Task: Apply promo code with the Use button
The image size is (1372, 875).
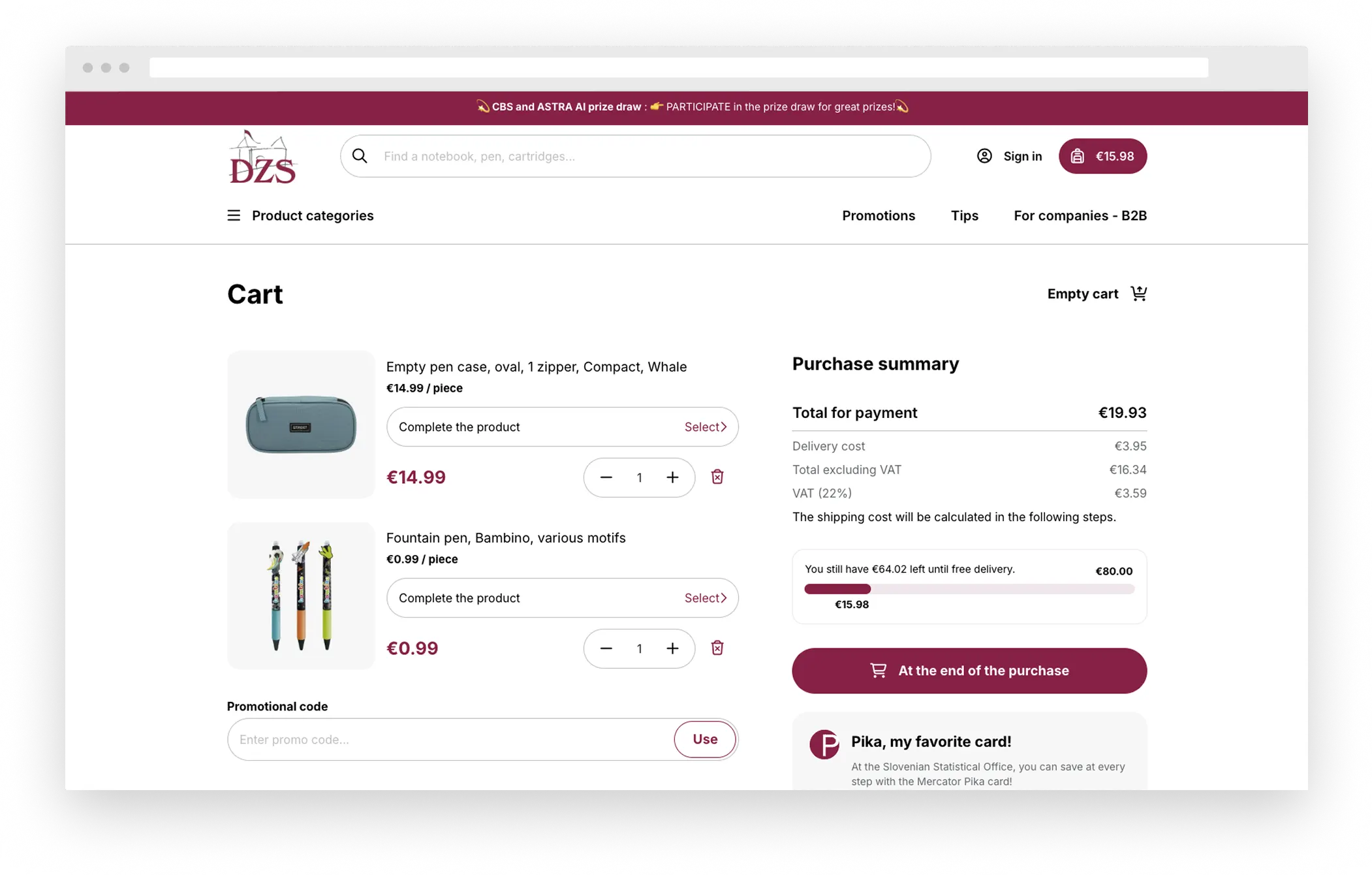Action: (704, 739)
